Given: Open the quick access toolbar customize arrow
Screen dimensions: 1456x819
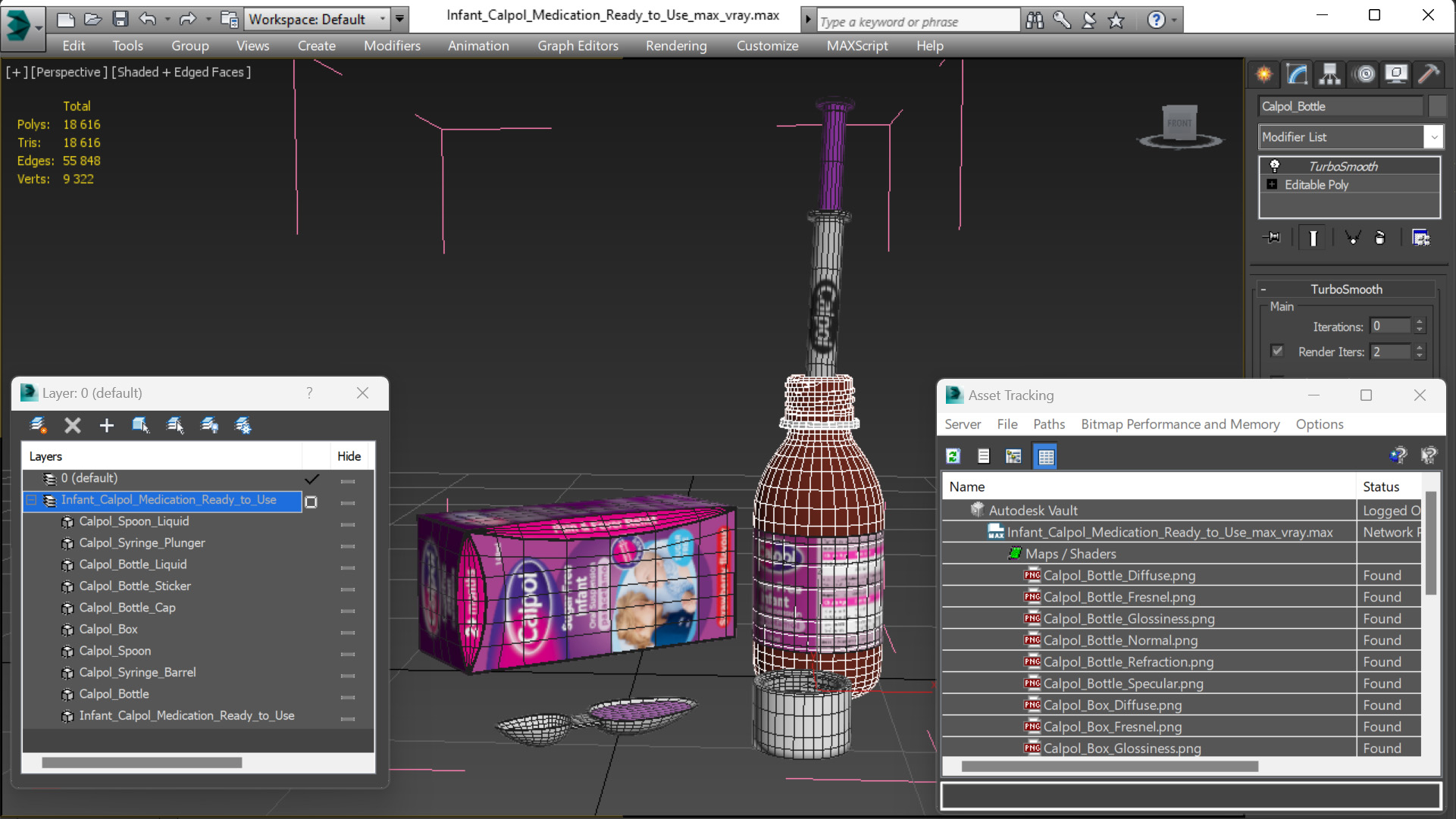Looking at the screenshot, I should 399,19.
